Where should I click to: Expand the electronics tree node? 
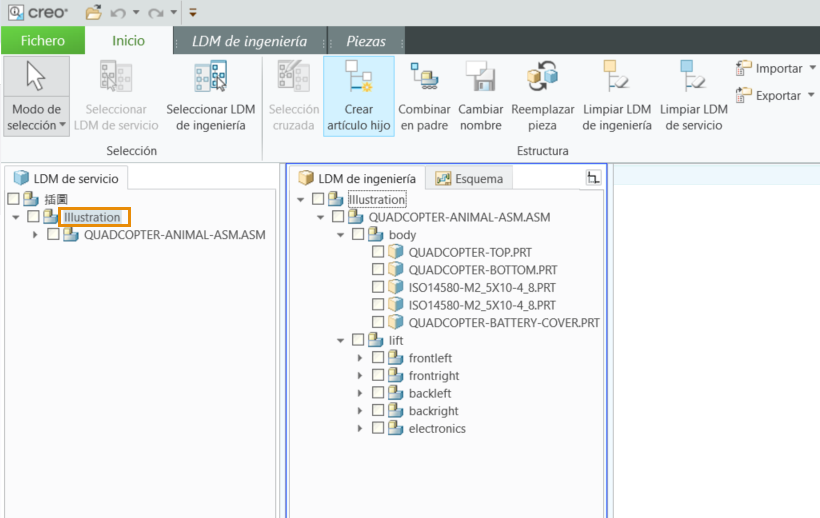(x=360, y=428)
